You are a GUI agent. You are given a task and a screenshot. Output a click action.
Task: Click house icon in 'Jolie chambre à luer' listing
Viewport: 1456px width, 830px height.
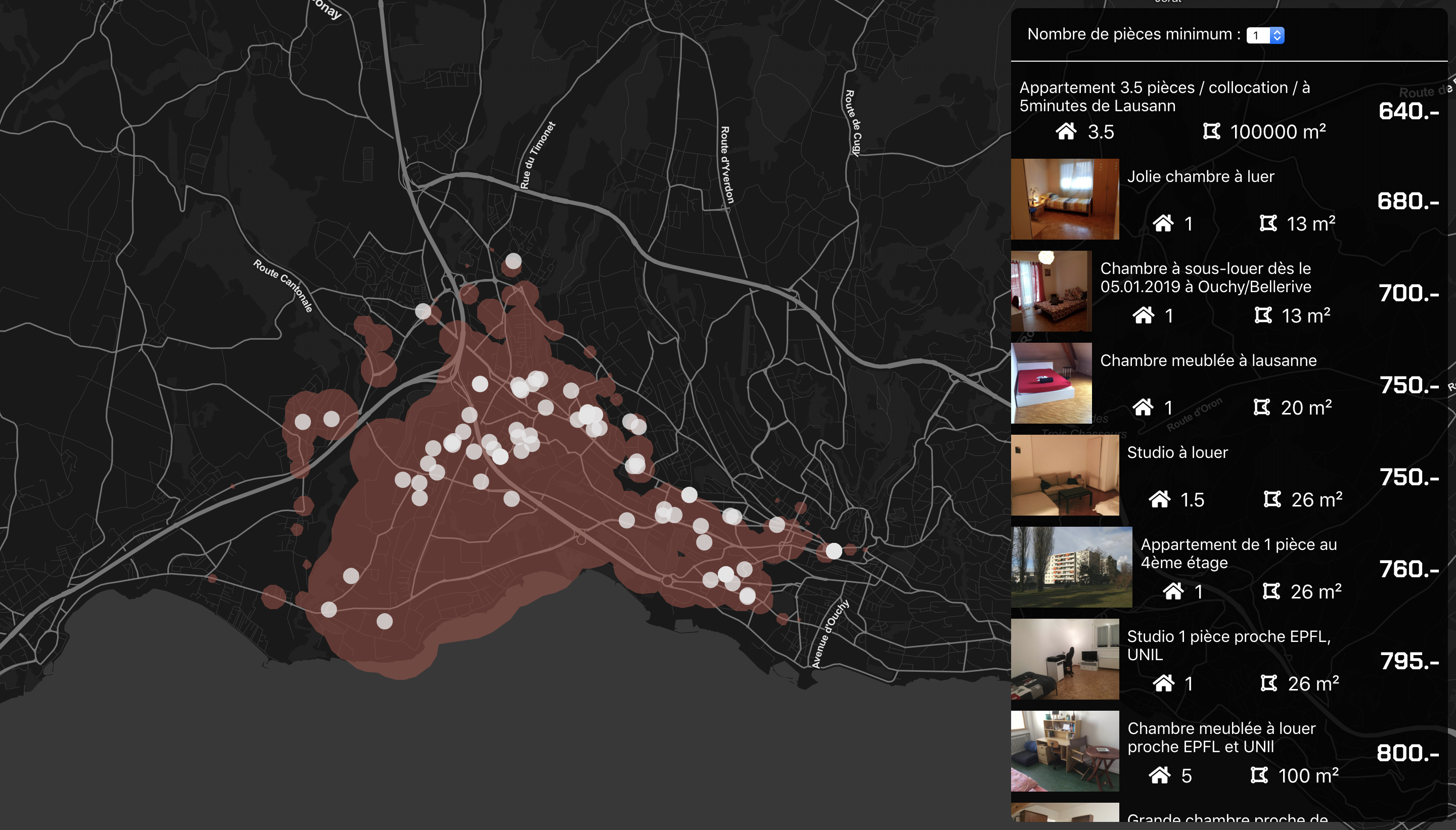(x=1163, y=223)
